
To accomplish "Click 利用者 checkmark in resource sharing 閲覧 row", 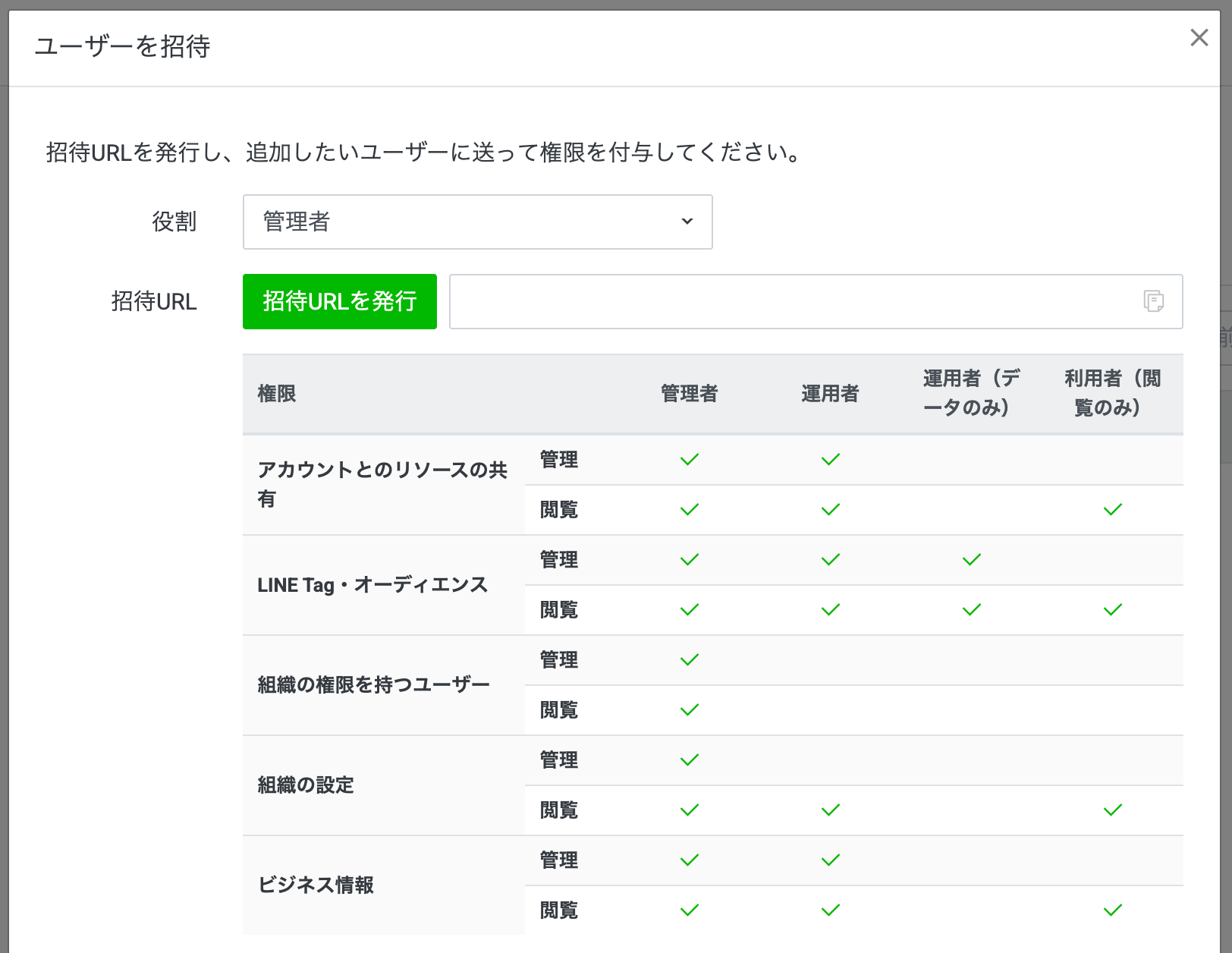I will point(1112,510).
